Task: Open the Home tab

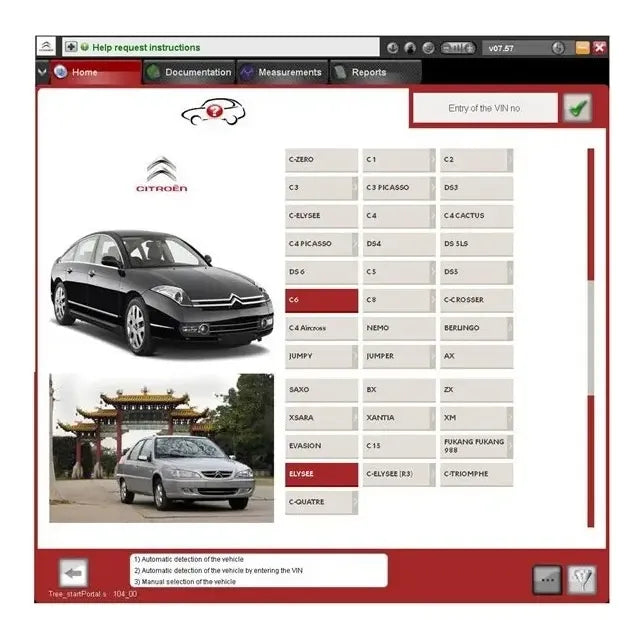Action: [96, 72]
